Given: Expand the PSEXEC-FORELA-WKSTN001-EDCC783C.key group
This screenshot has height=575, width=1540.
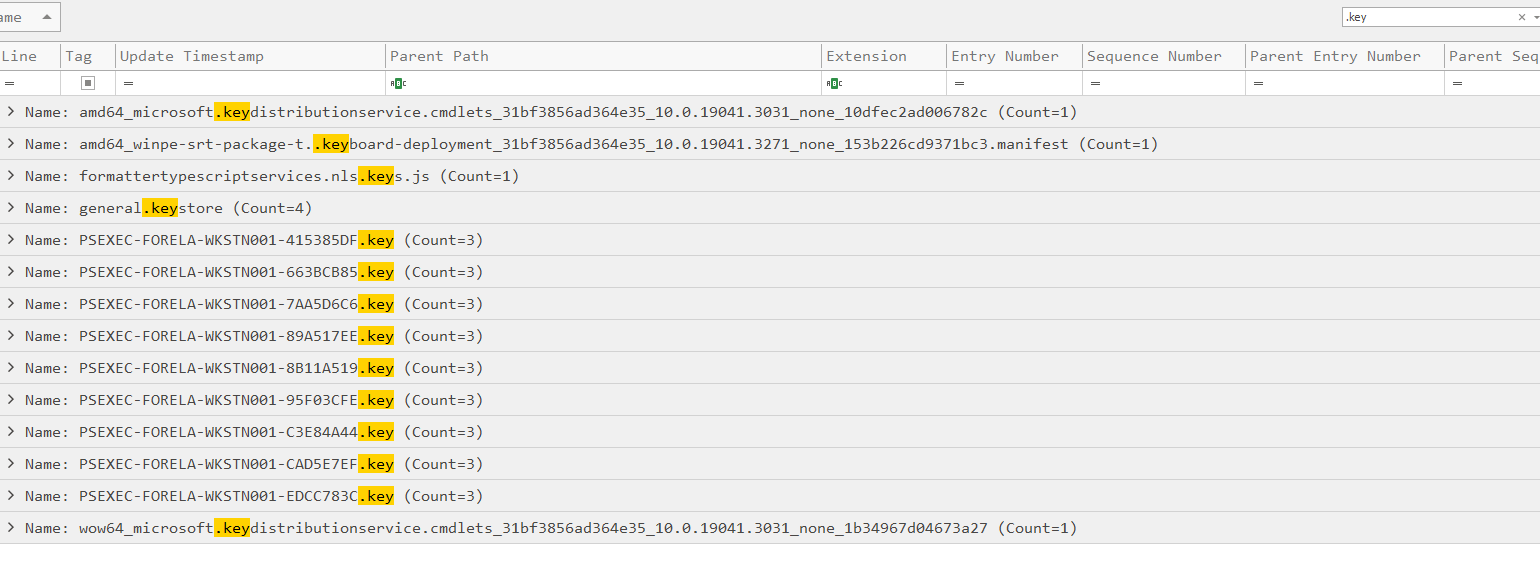Looking at the screenshot, I should click(11, 496).
